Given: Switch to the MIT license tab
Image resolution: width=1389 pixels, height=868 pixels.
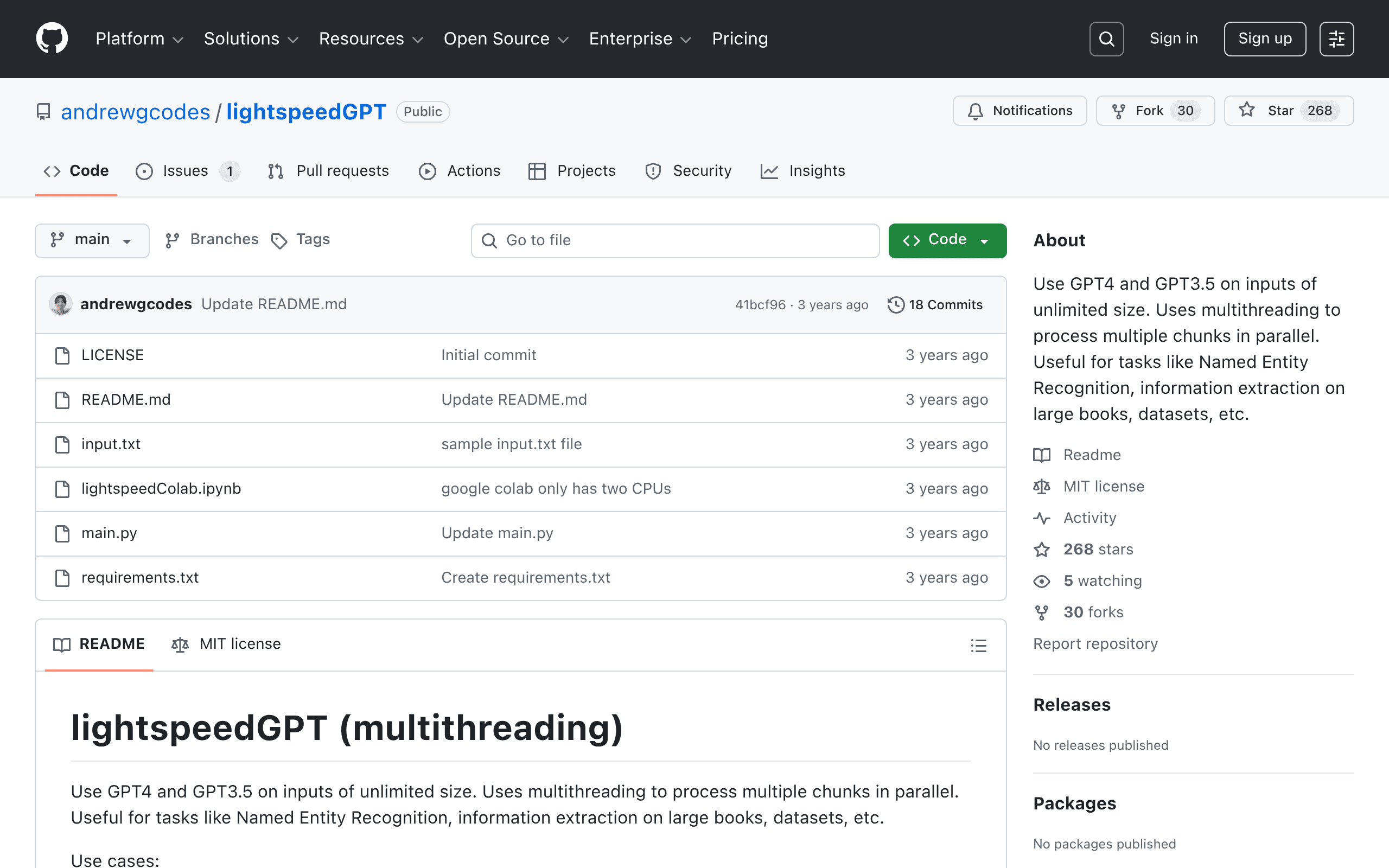Looking at the screenshot, I should point(226,644).
